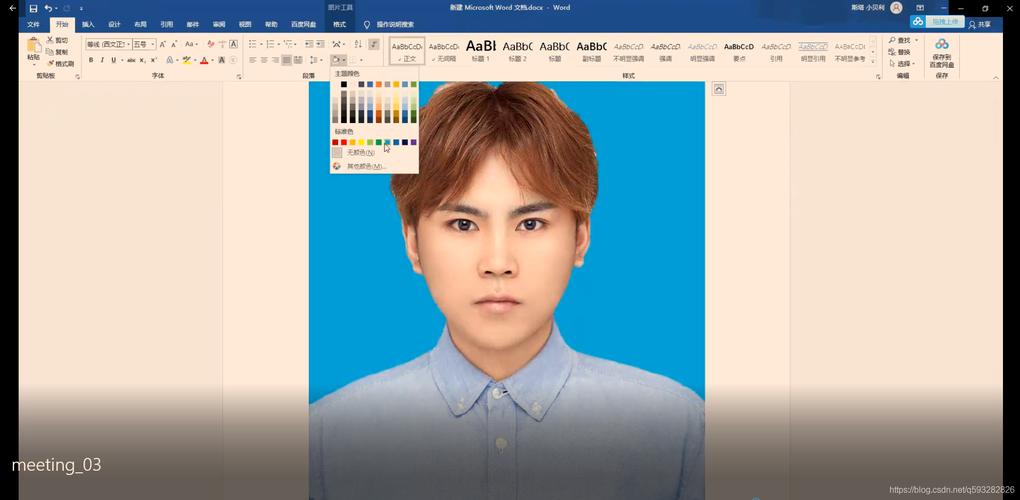Viewport: 1020px width, 500px height.
Task: Click the sort A-Z icon in paragraph group
Action: (358, 44)
